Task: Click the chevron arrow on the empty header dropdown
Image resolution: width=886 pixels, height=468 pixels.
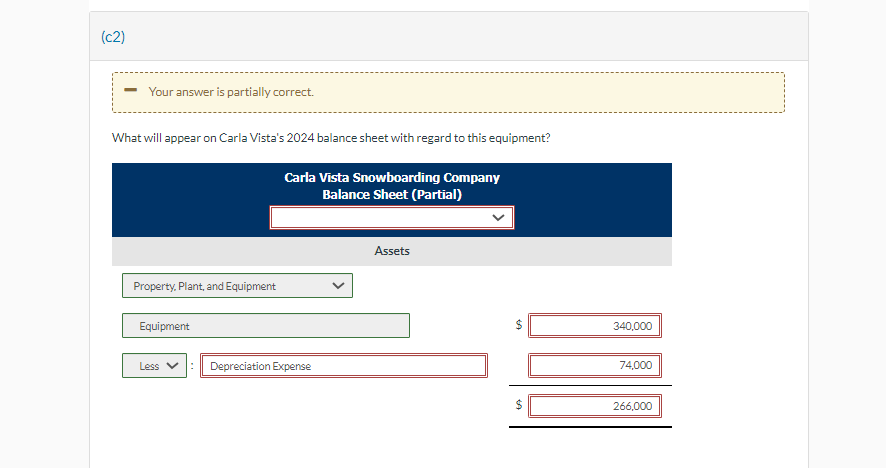Action: 499,217
